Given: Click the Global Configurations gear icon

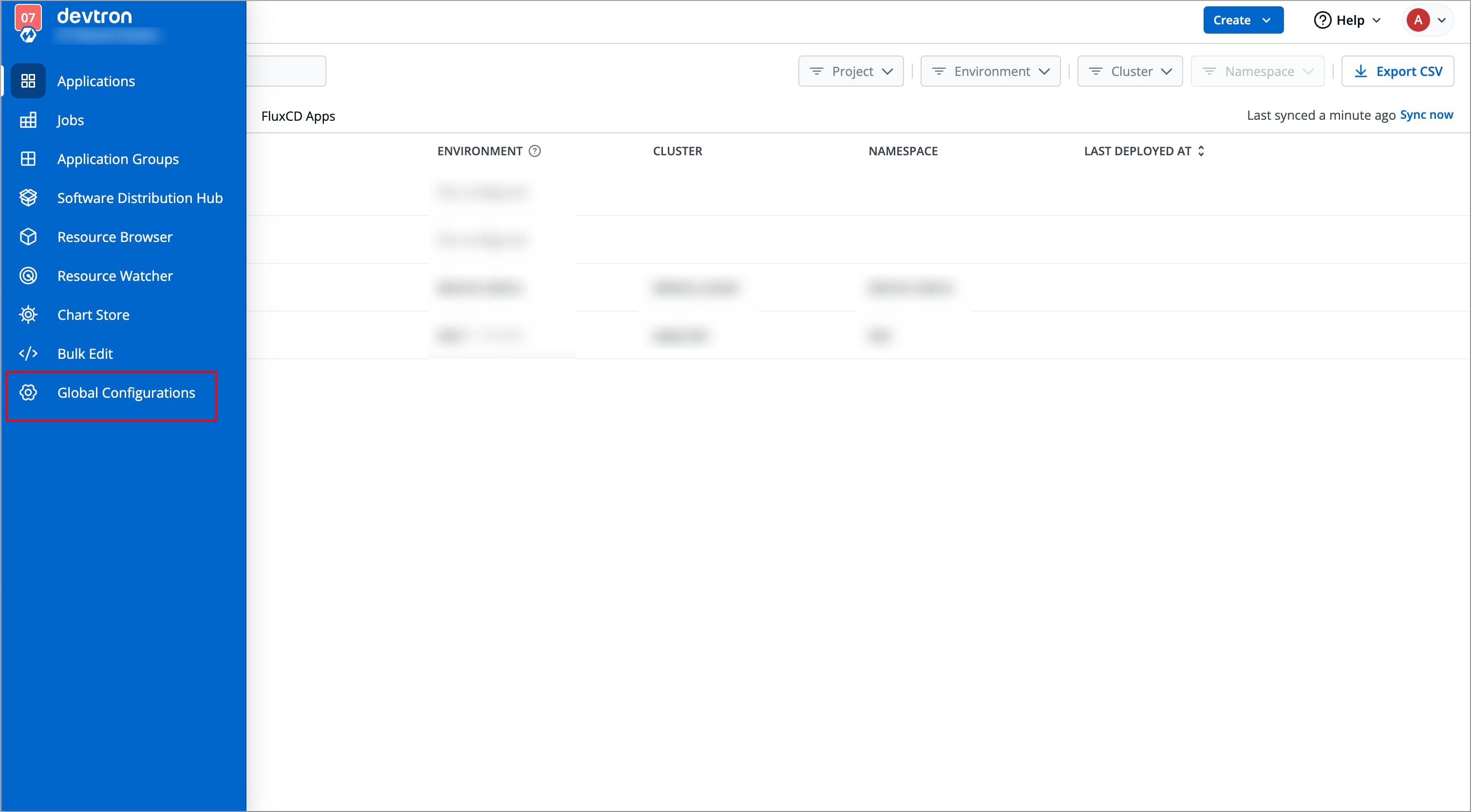Looking at the screenshot, I should pos(28,392).
